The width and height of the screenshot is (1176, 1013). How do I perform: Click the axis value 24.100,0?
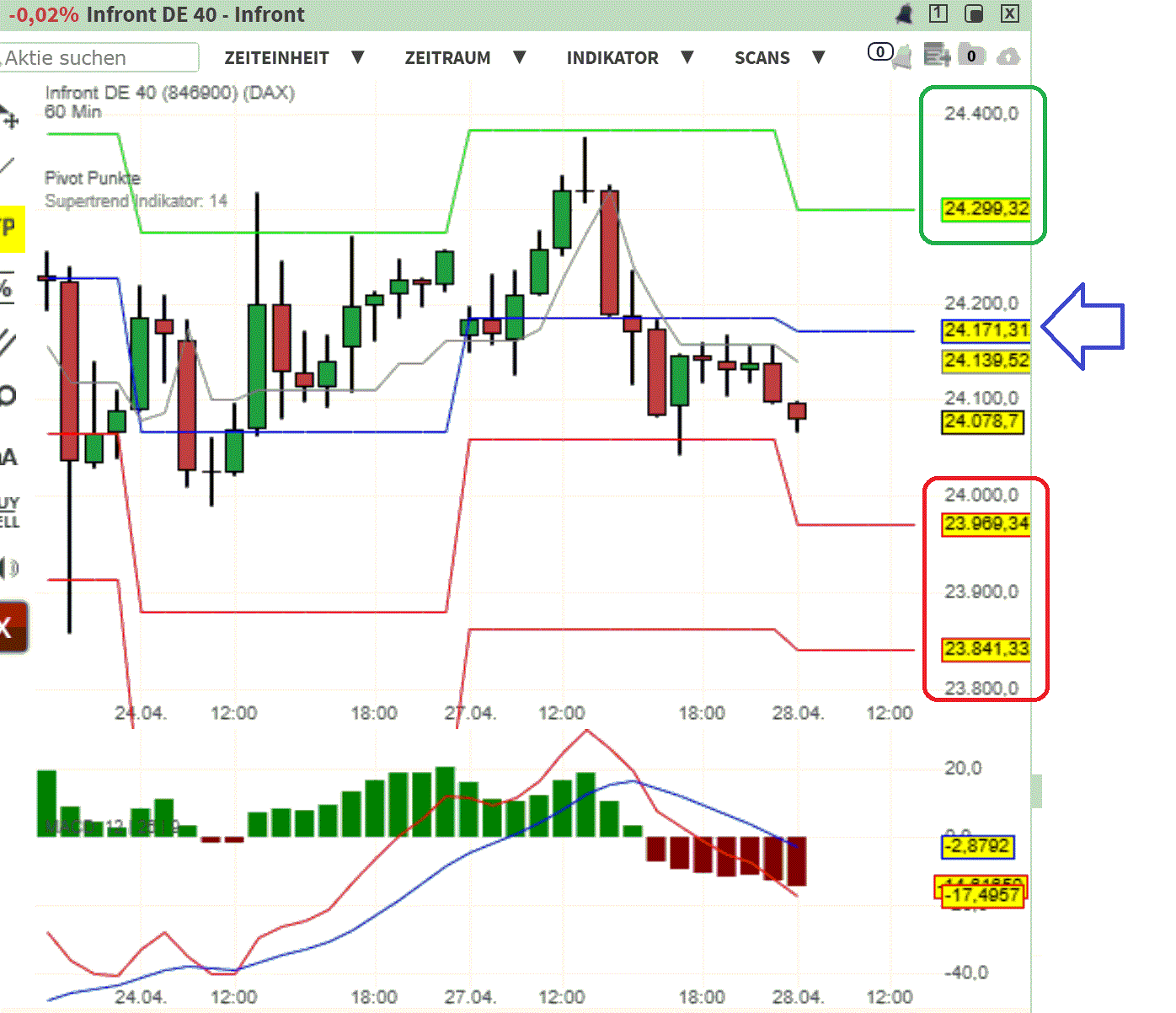coord(981,398)
